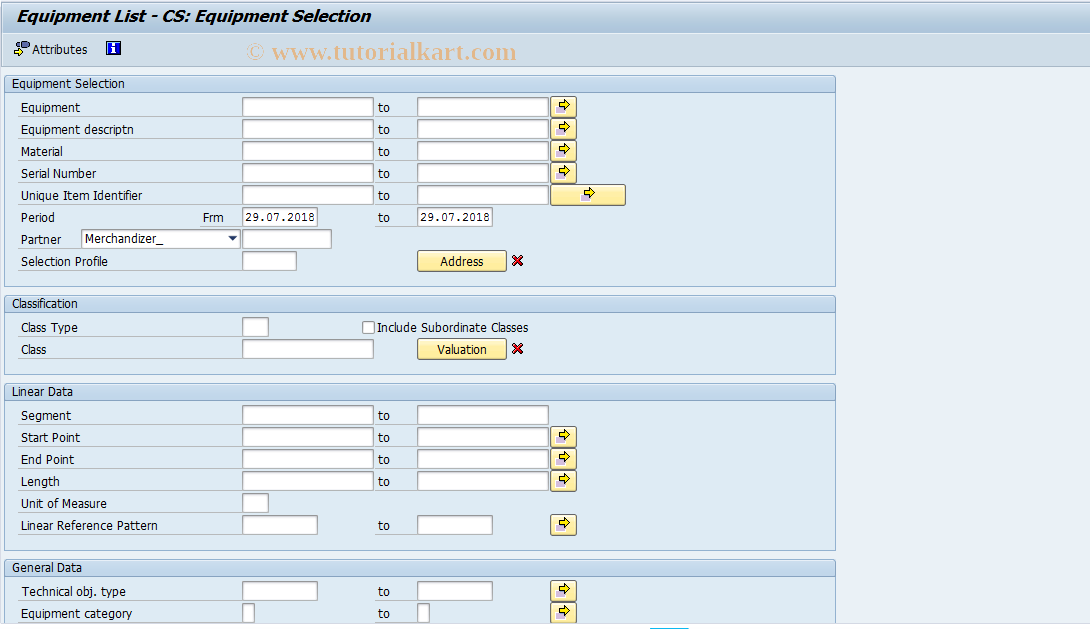Open multiple selection for Equipment descriptn
Screen dimensions: 1090x629
[563, 129]
